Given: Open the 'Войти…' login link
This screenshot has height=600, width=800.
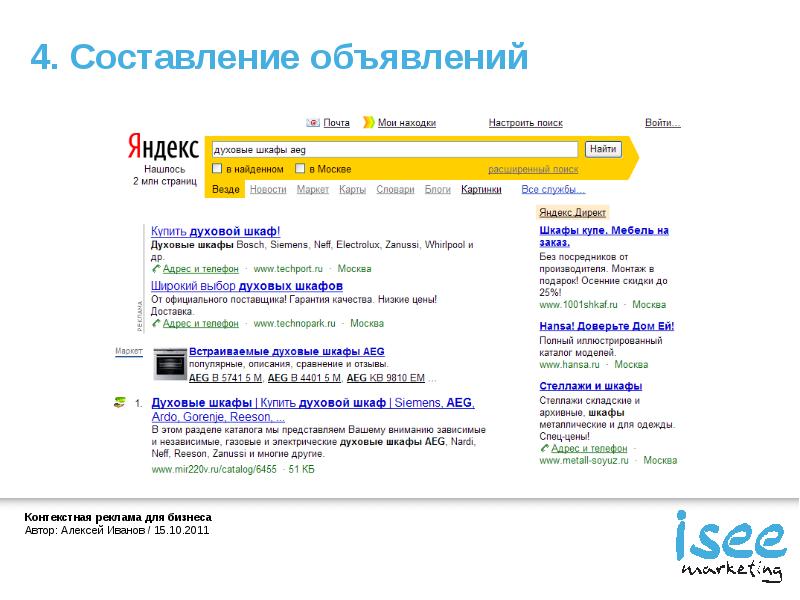Looking at the screenshot, I should point(662,123).
